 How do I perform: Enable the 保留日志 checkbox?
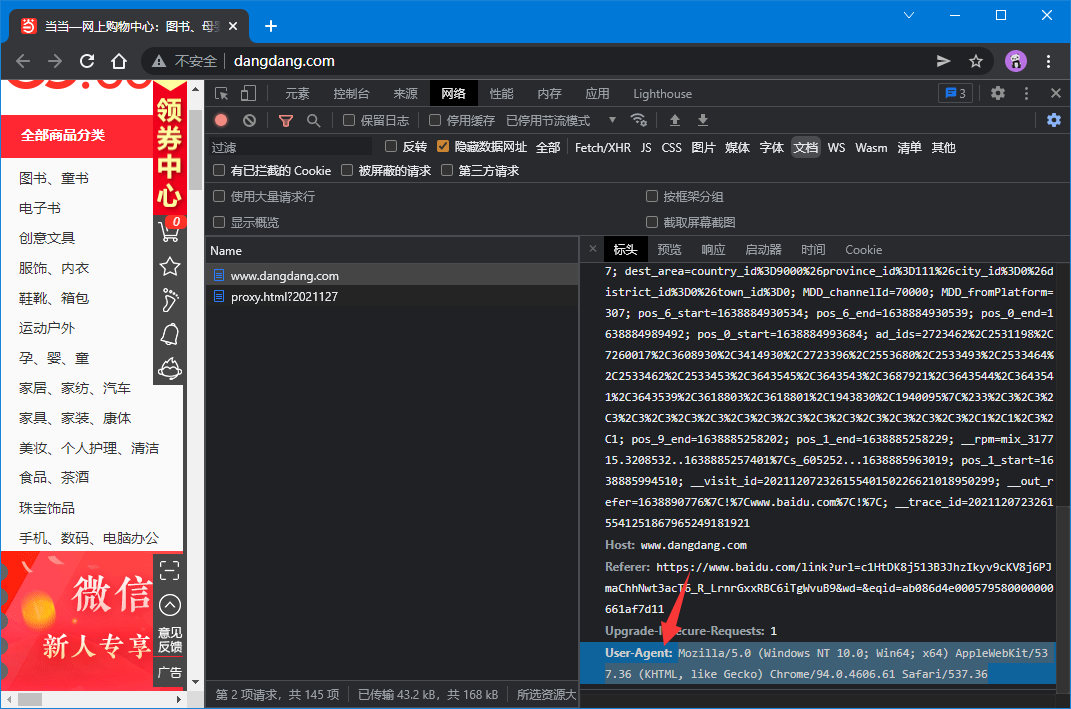click(x=348, y=120)
